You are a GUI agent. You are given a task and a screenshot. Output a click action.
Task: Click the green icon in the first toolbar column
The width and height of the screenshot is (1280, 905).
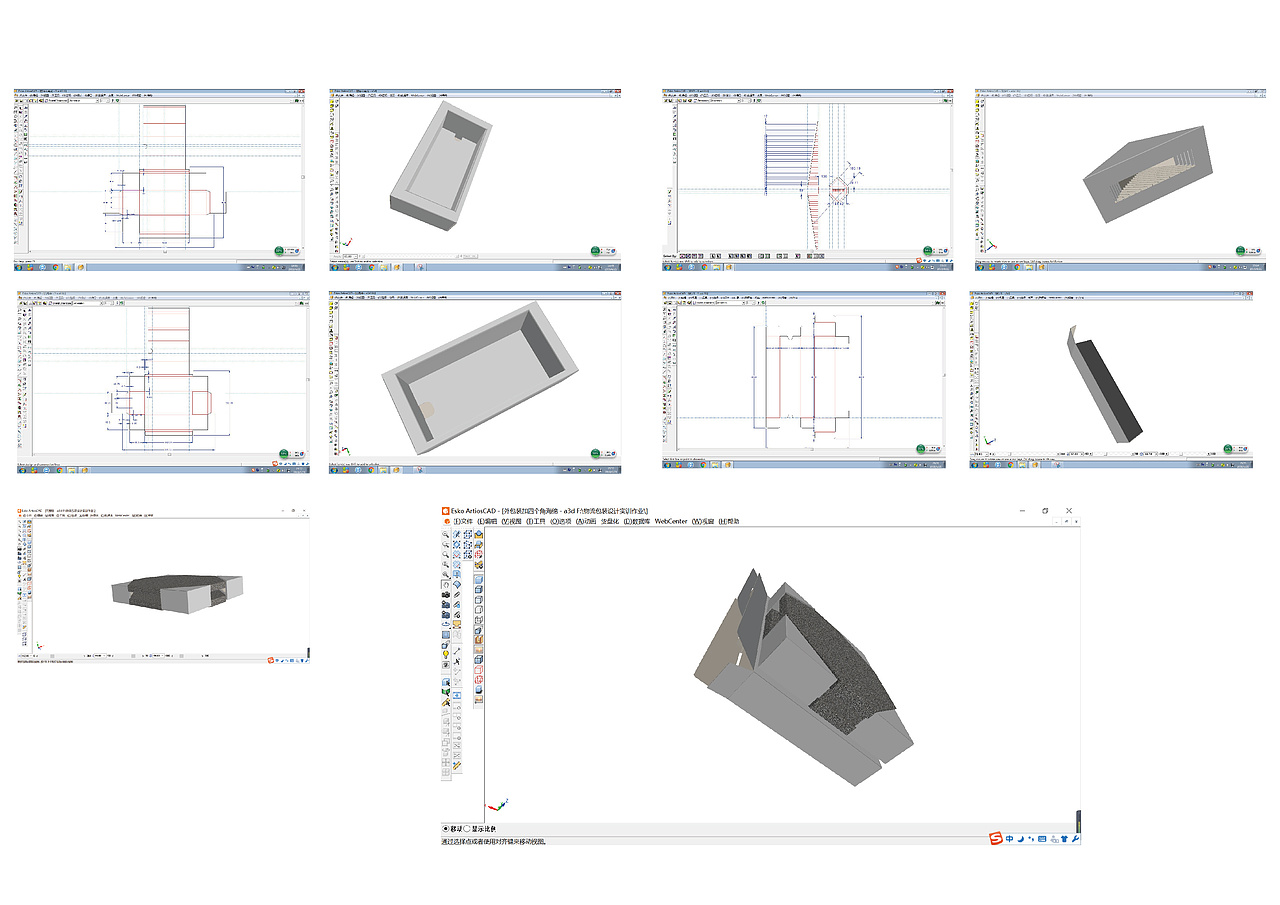pyautogui.click(x=446, y=691)
